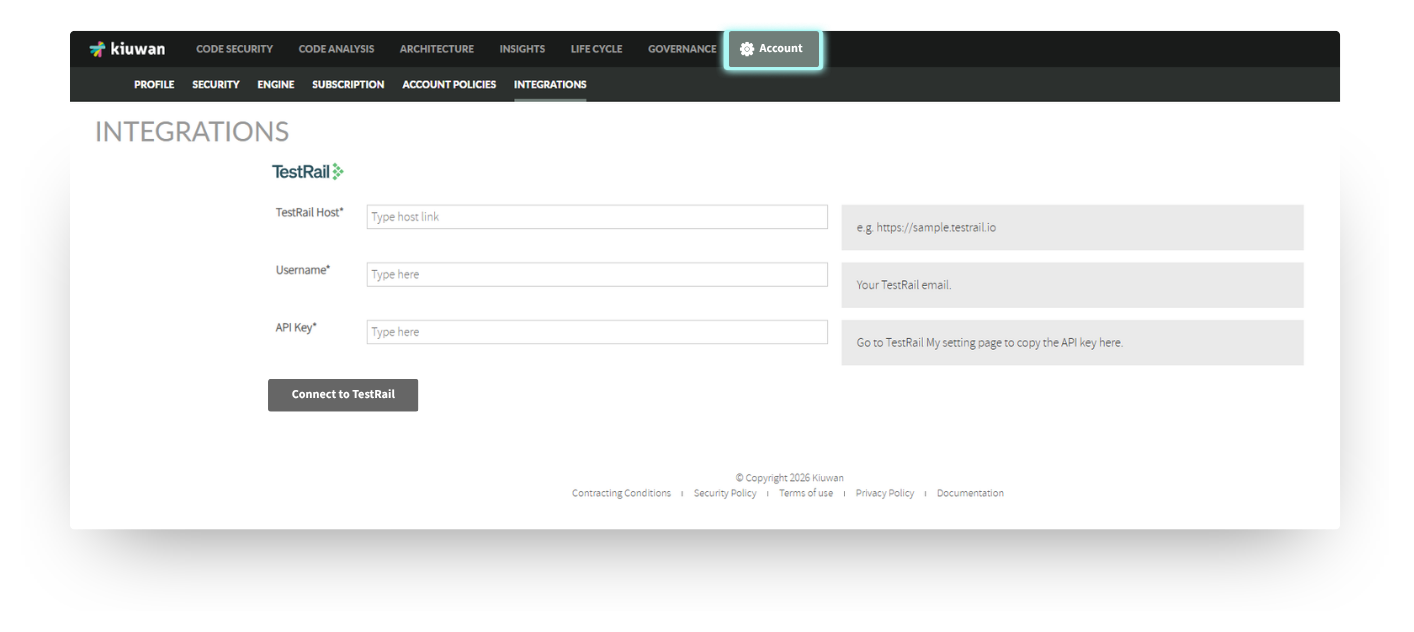The height and width of the screenshot is (632, 1414).
Task: Open the Engine tab
Action: coord(275,84)
